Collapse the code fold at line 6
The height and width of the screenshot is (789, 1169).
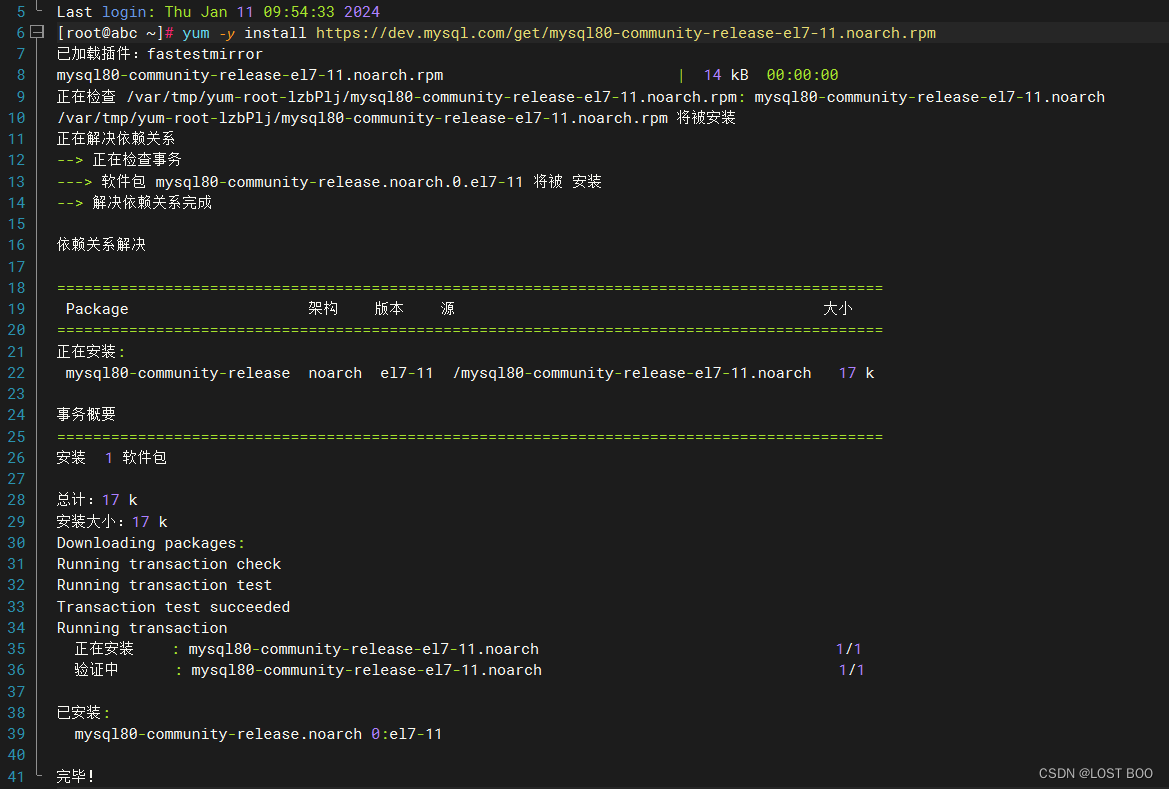coord(35,32)
